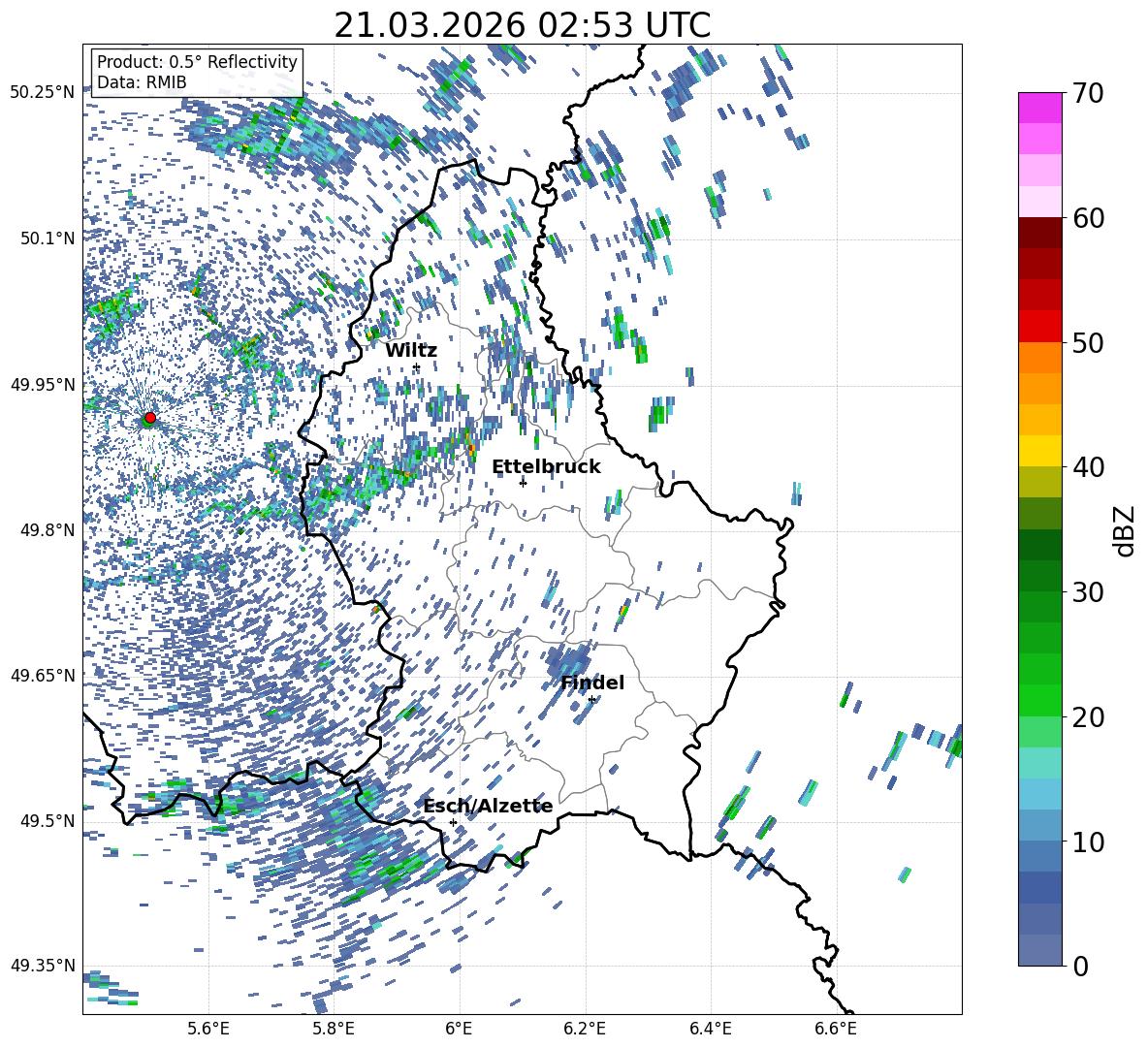This screenshot has height=1048, width=1148.
Task: Click the colorbar tick label 60
Action: 1088,218
